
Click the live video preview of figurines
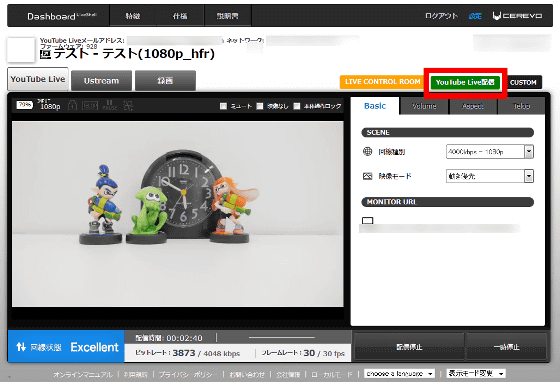pyautogui.click(x=178, y=214)
